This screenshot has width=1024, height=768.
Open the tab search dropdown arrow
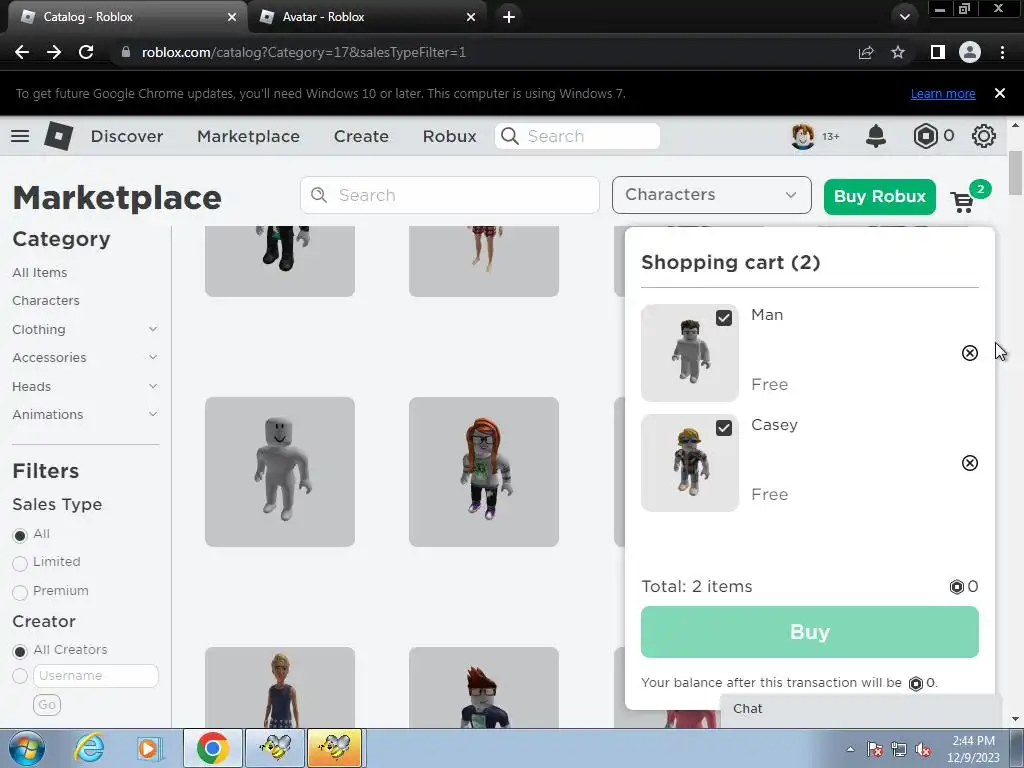point(904,17)
